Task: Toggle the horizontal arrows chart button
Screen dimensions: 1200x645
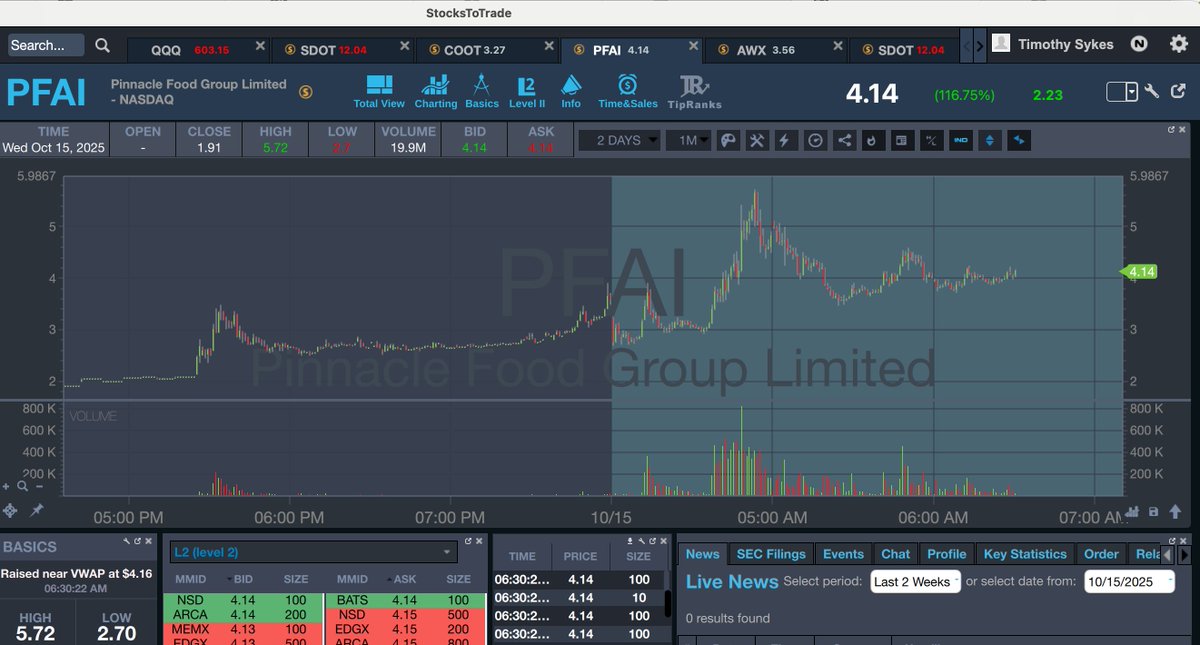Action: (x=1019, y=141)
